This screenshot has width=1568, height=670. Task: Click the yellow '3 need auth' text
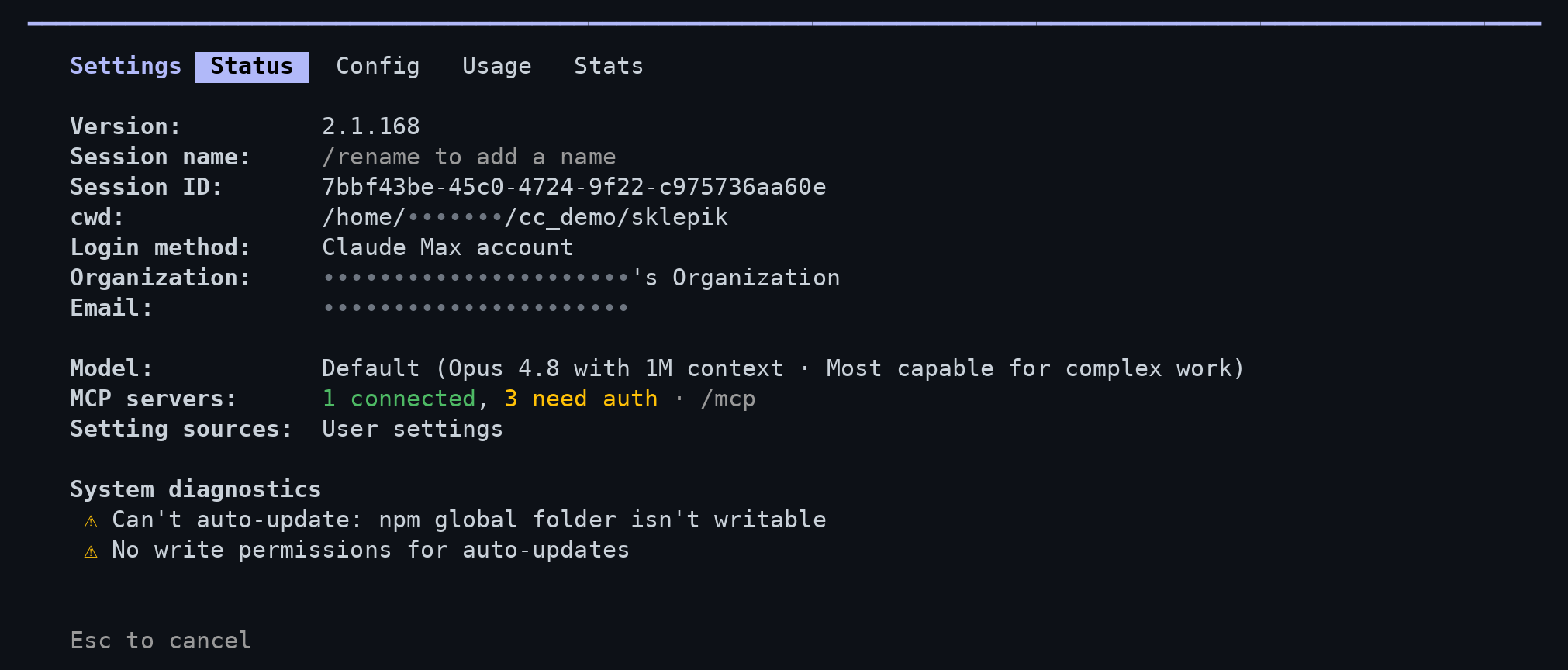coord(581,399)
